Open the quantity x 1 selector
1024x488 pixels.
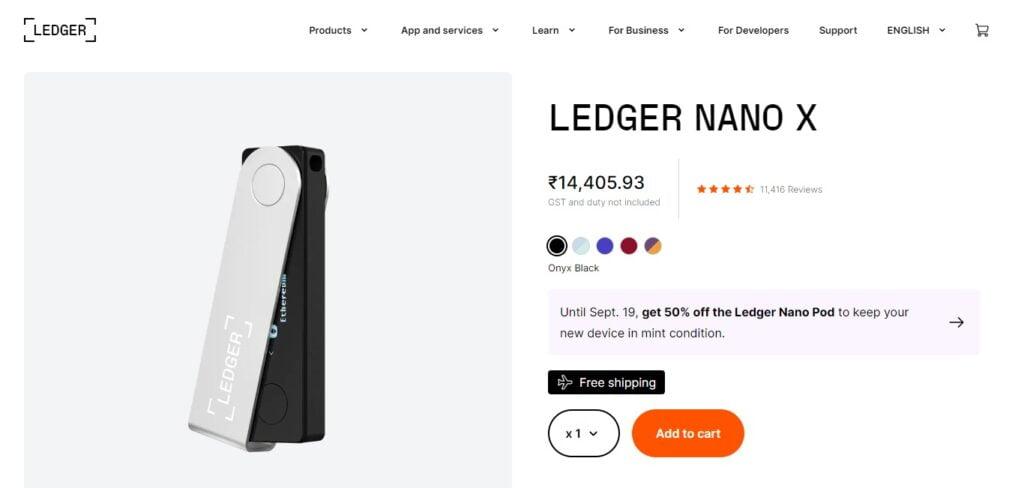point(583,433)
